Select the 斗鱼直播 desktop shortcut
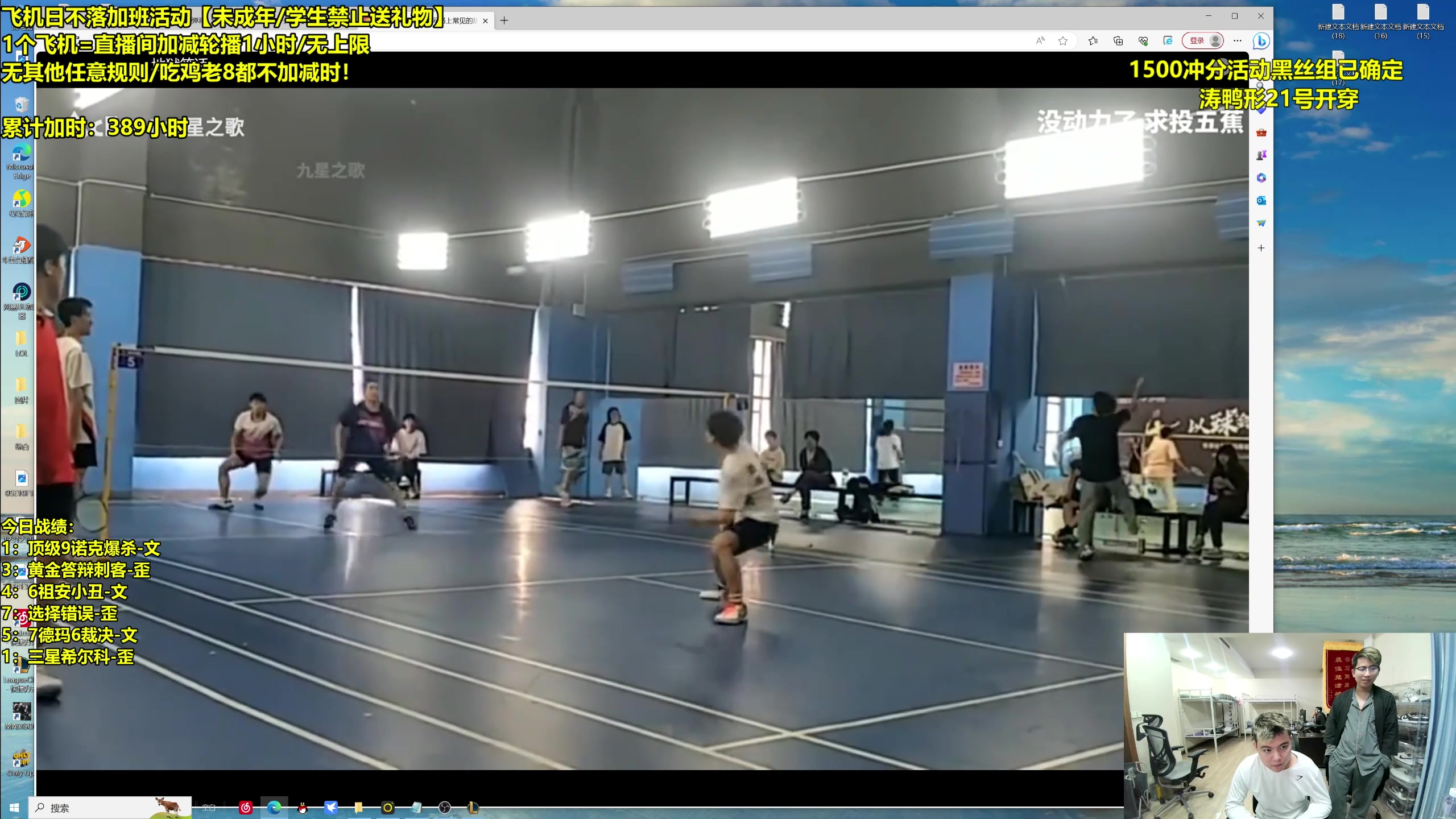1456x819 pixels. [x=20, y=250]
